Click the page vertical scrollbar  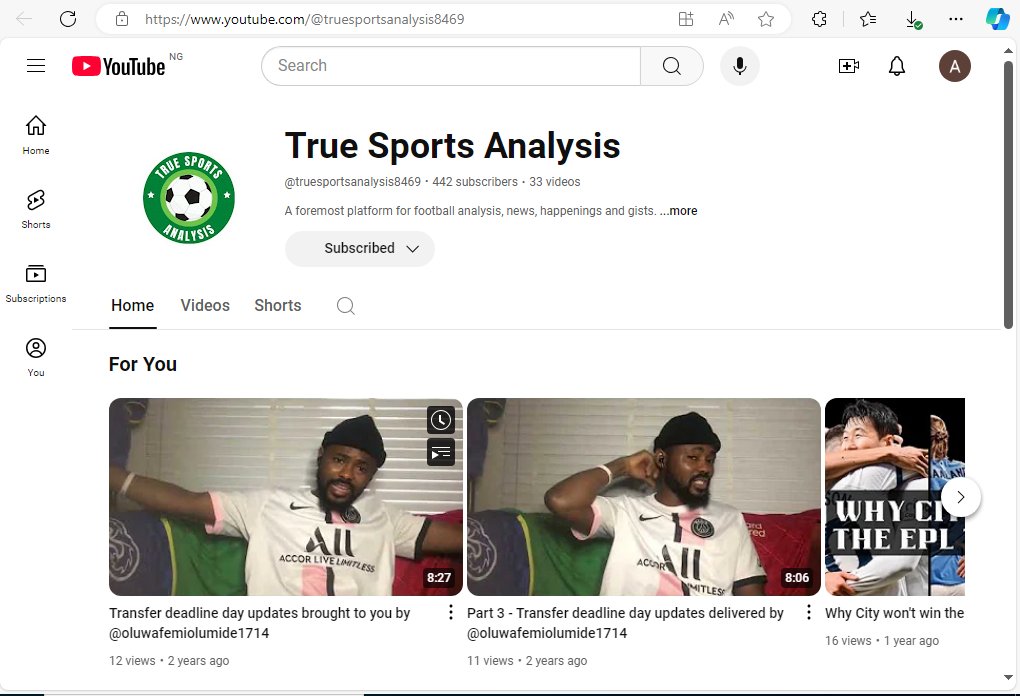point(1008,195)
